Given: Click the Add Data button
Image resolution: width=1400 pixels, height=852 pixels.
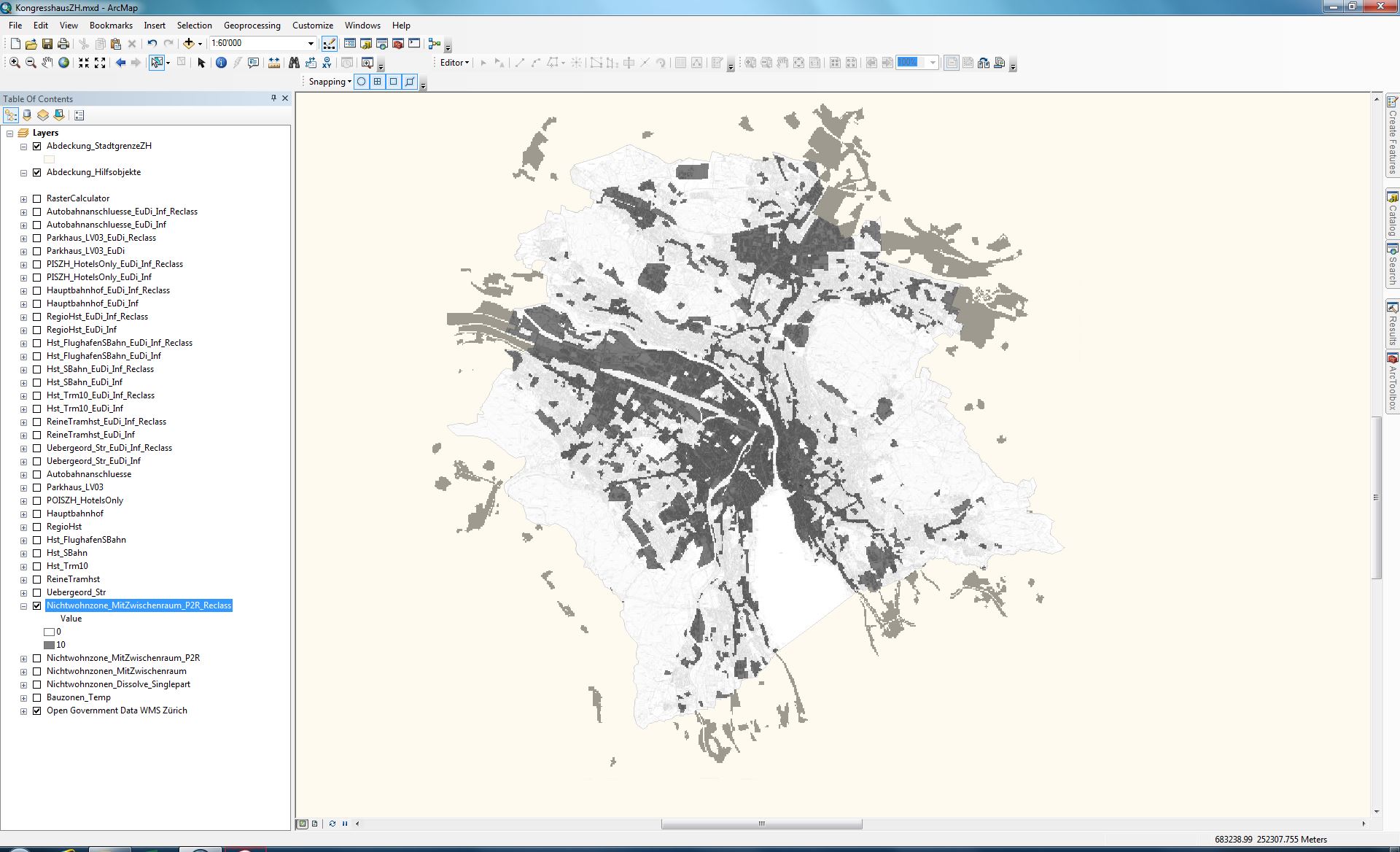Looking at the screenshot, I should coord(189,44).
